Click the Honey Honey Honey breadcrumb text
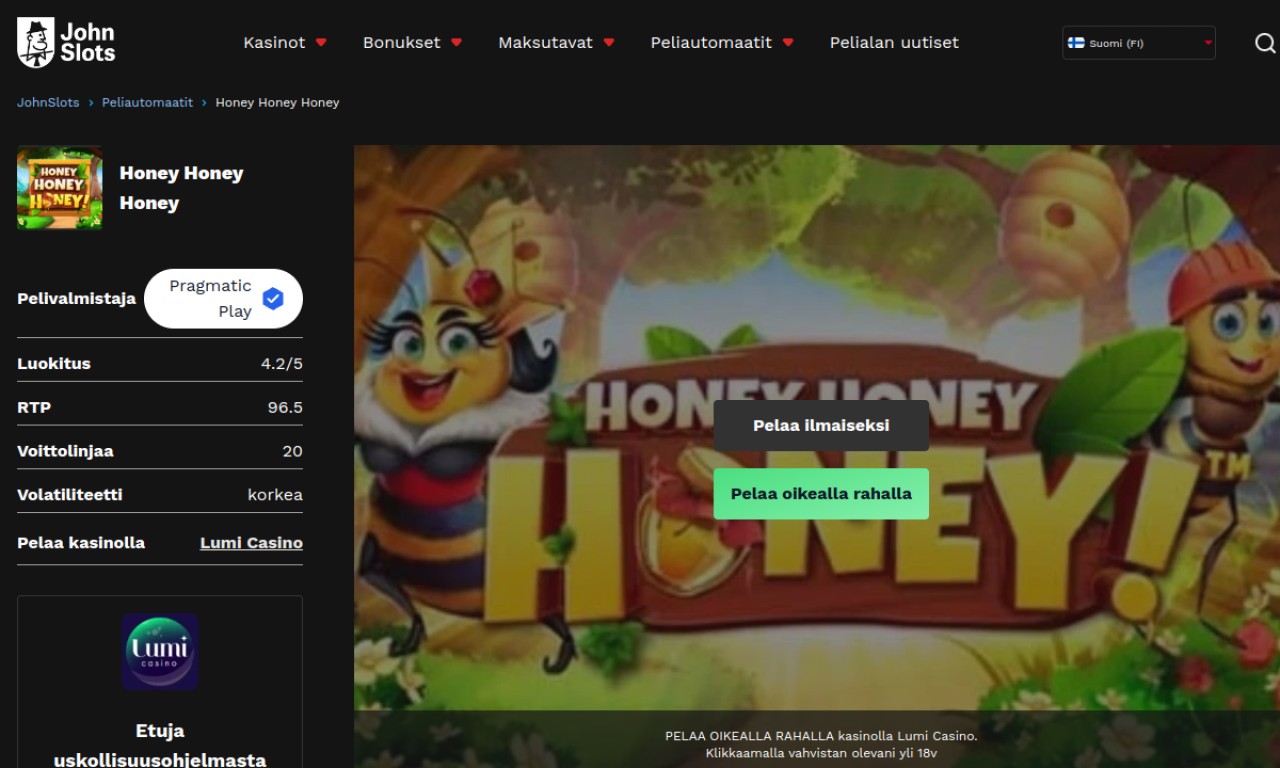The width and height of the screenshot is (1280, 768). pos(277,103)
